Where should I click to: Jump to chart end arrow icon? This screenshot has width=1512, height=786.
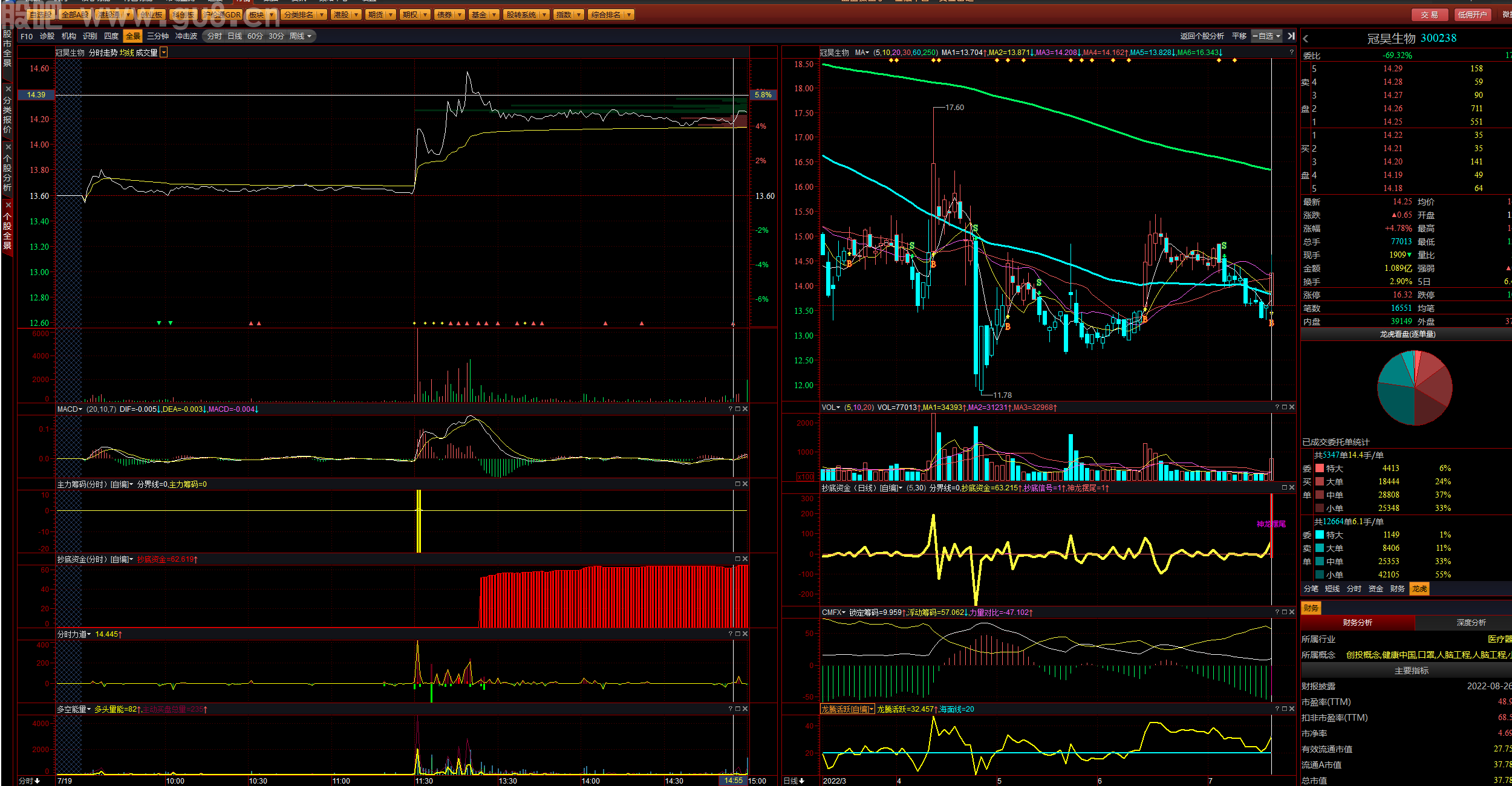pyautogui.click(x=1291, y=36)
